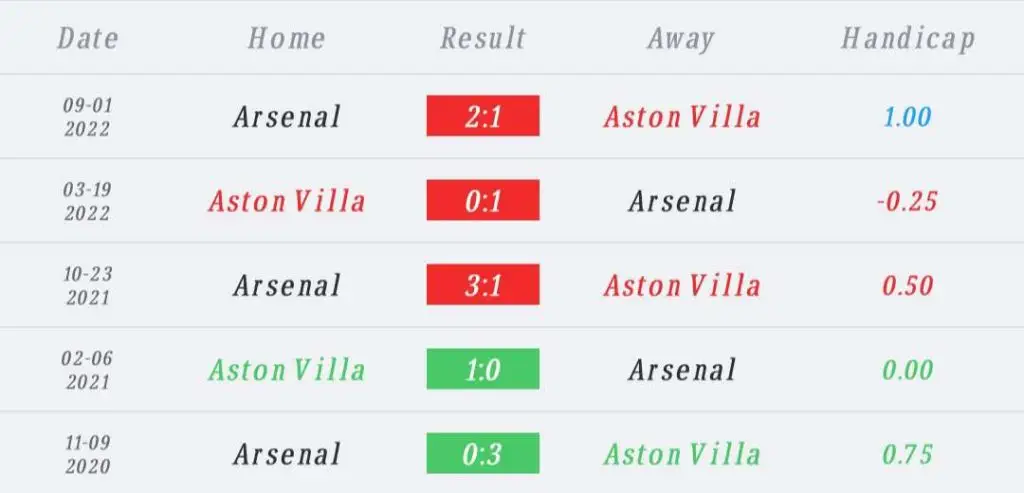Click the Result column header
Viewport: 1024px width, 493px height.
483,38
